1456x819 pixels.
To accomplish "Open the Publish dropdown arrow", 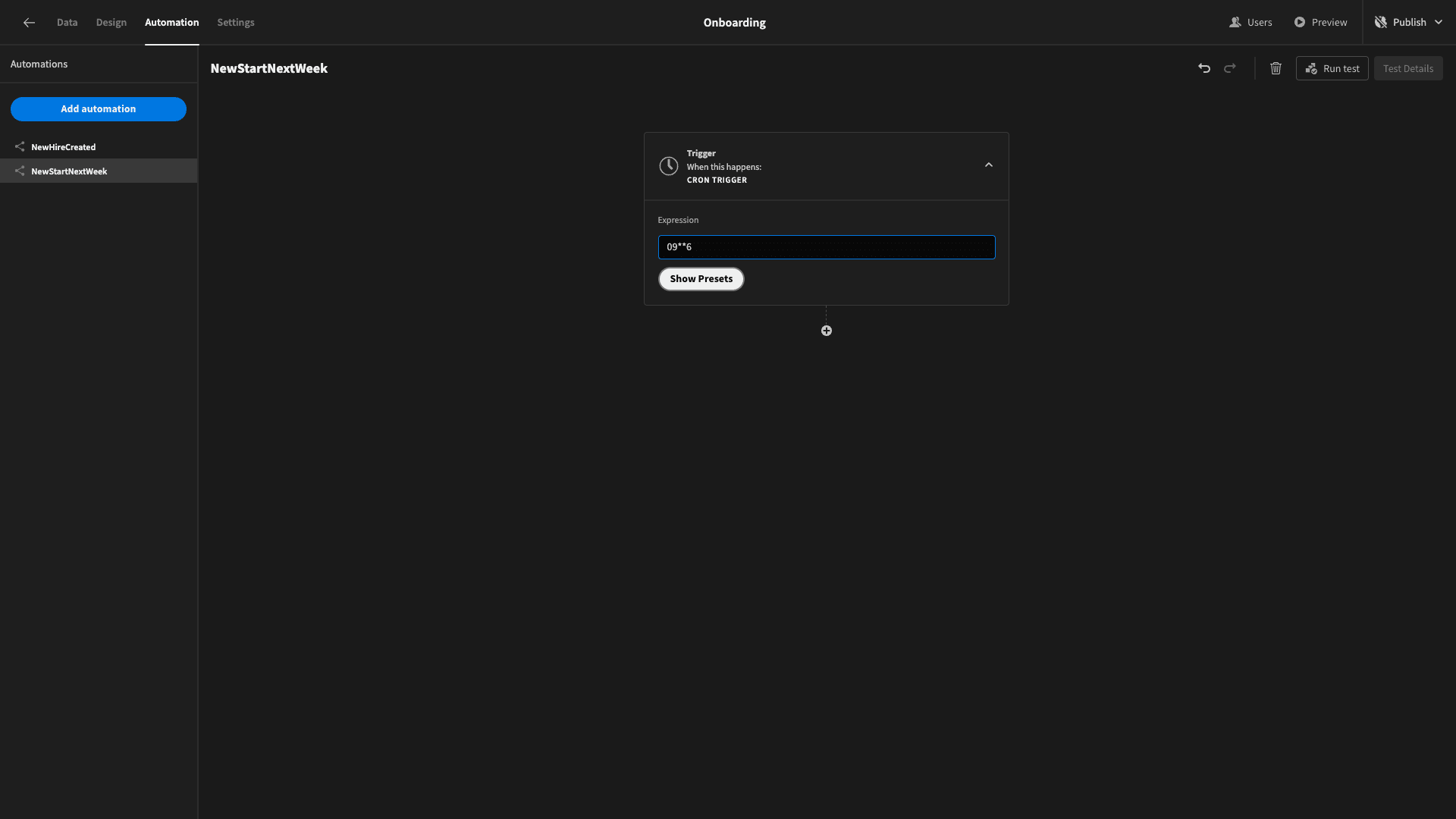I will point(1439,23).
